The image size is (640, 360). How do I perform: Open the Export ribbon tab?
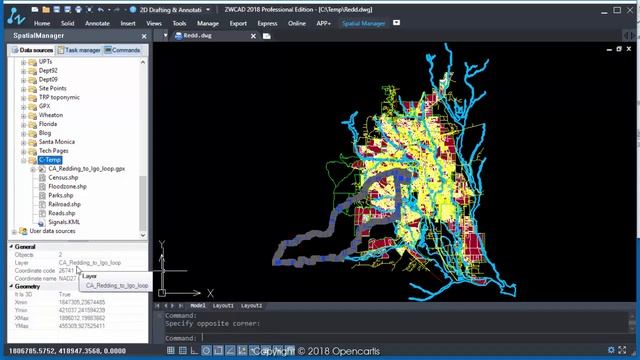pyautogui.click(x=238, y=23)
